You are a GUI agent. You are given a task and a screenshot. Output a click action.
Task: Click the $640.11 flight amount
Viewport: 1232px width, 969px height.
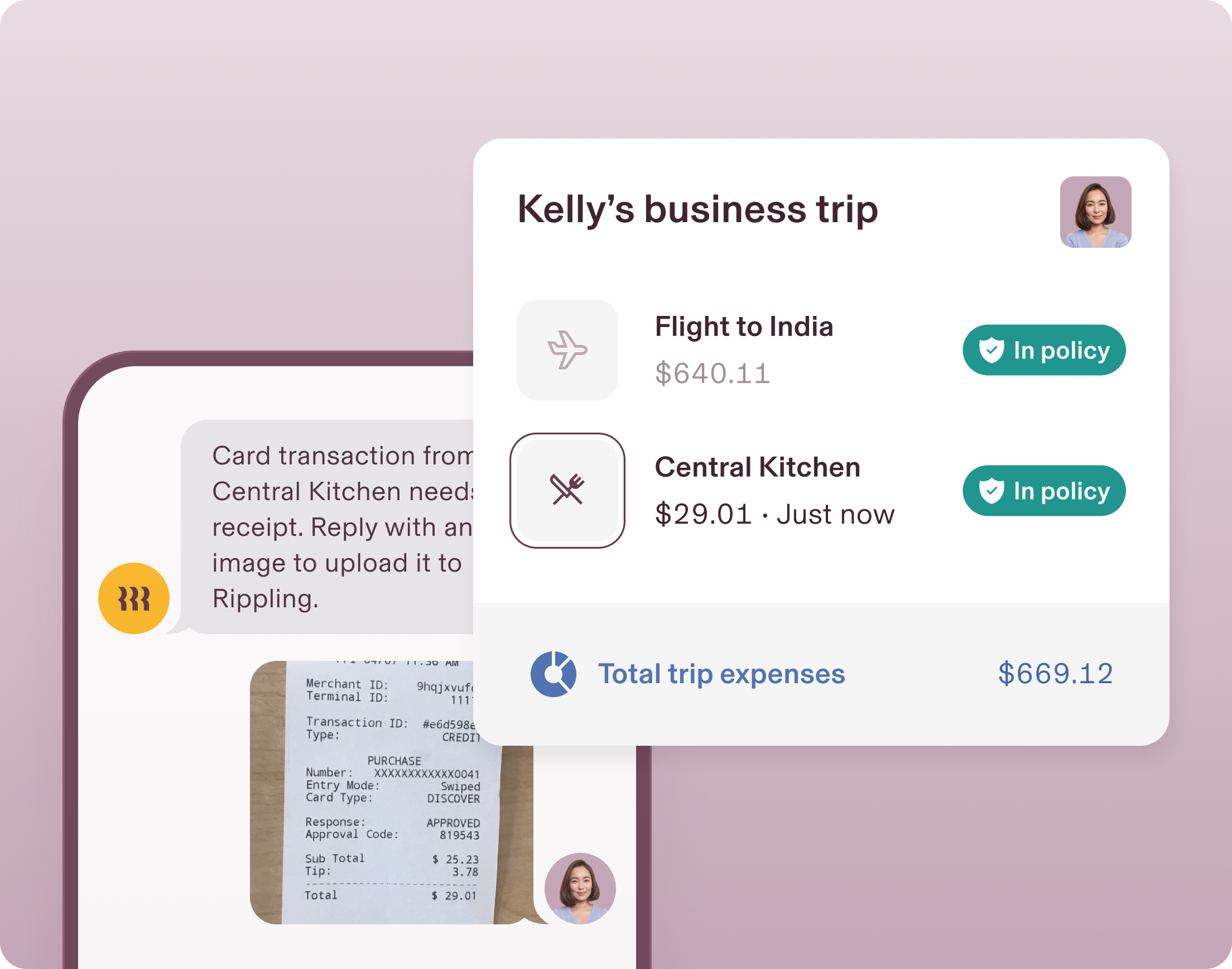pyautogui.click(x=713, y=374)
